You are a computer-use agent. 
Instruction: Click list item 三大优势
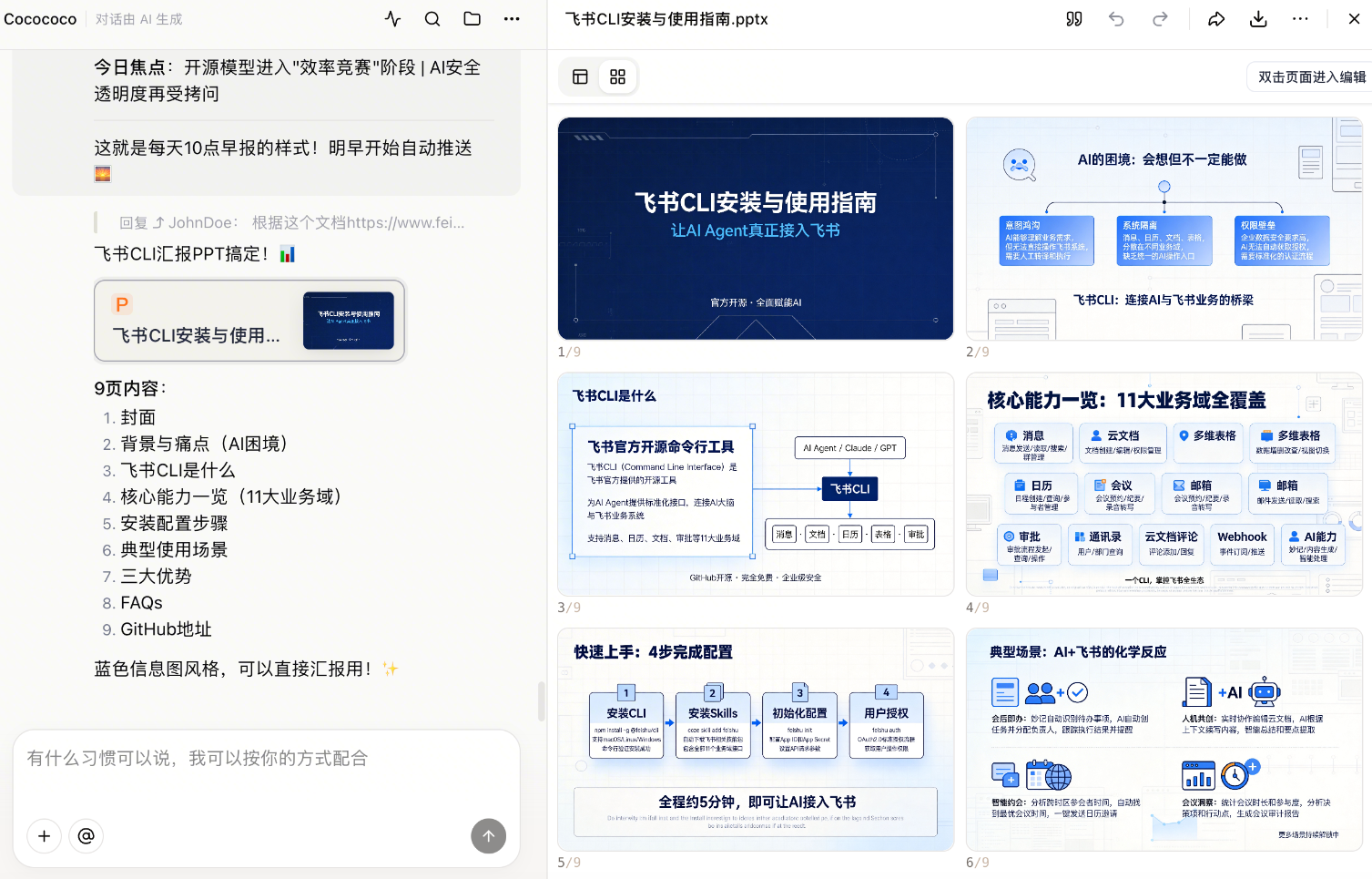click(x=157, y=576)
